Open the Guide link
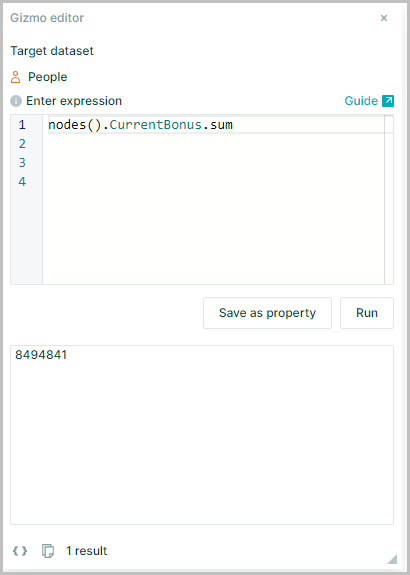410x575 pixels. tap(361, 101)
